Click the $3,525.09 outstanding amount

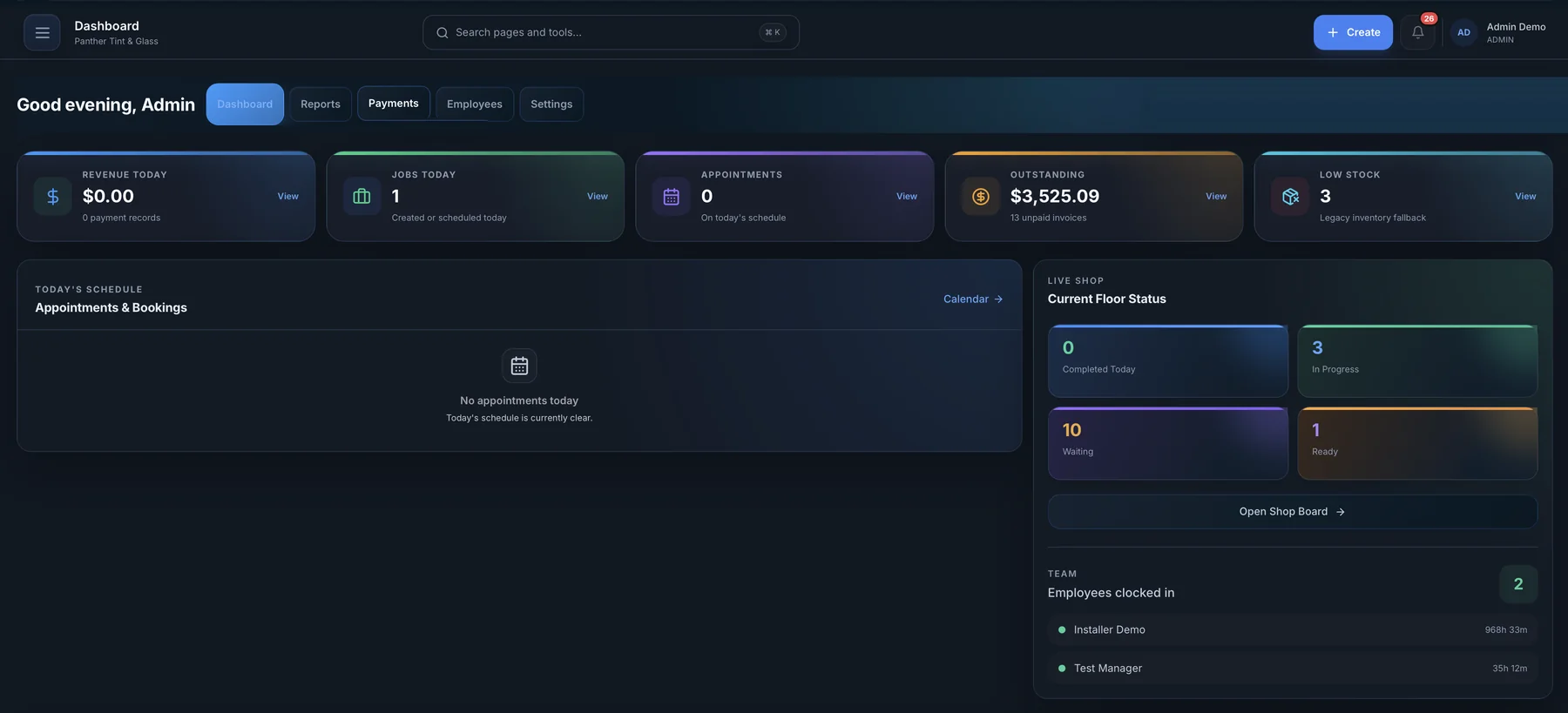pyautogui.click(x=1055, y=196)
